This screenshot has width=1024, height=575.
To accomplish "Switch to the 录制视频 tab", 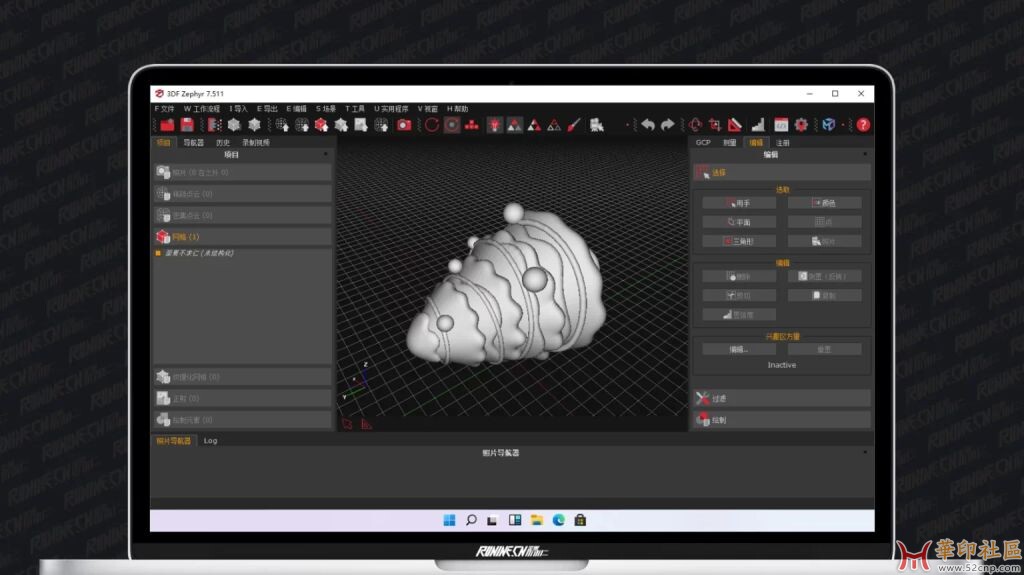I will click(x=256, y=142).
